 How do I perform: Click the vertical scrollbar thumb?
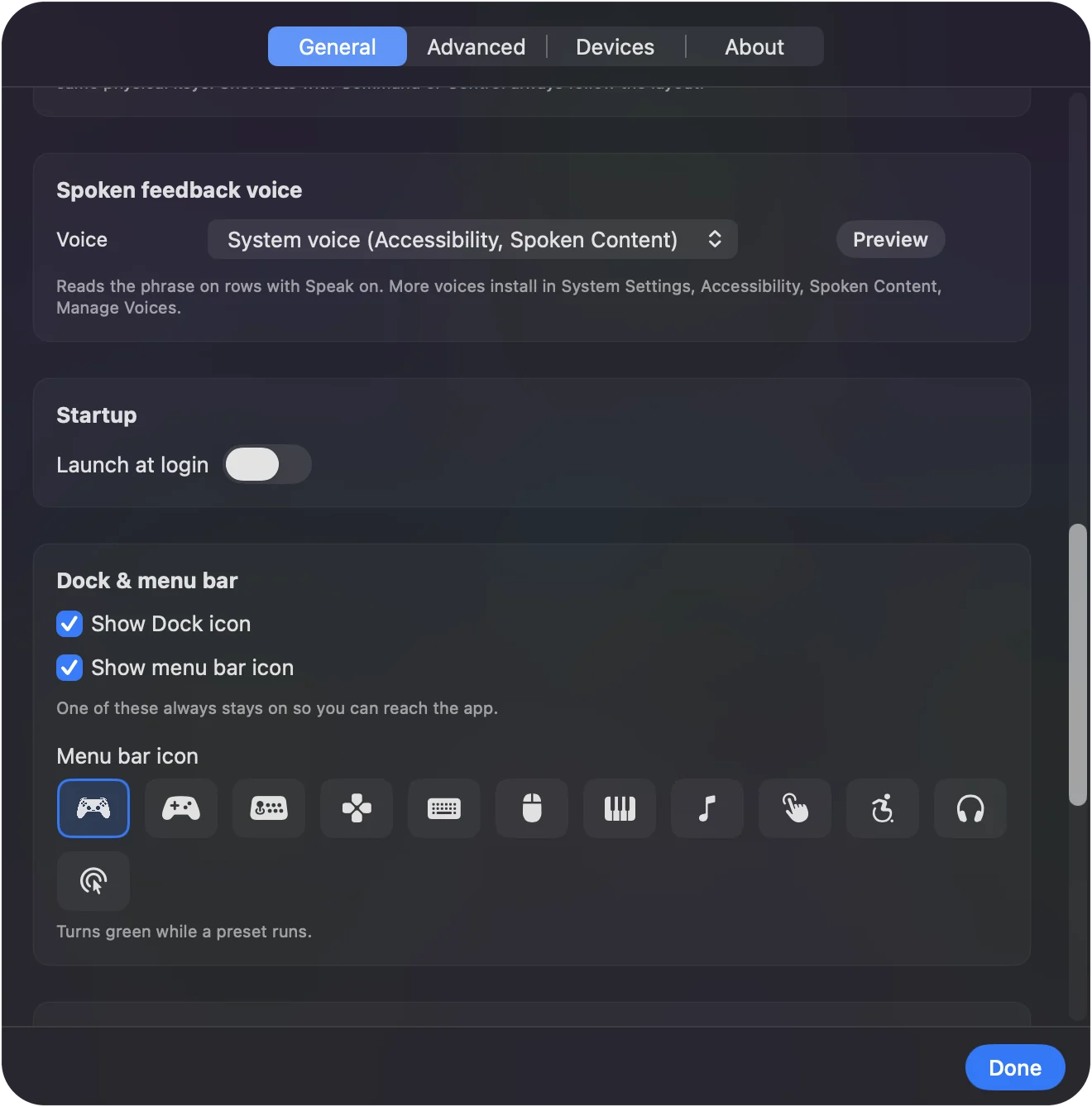[x=1077, y=664]
